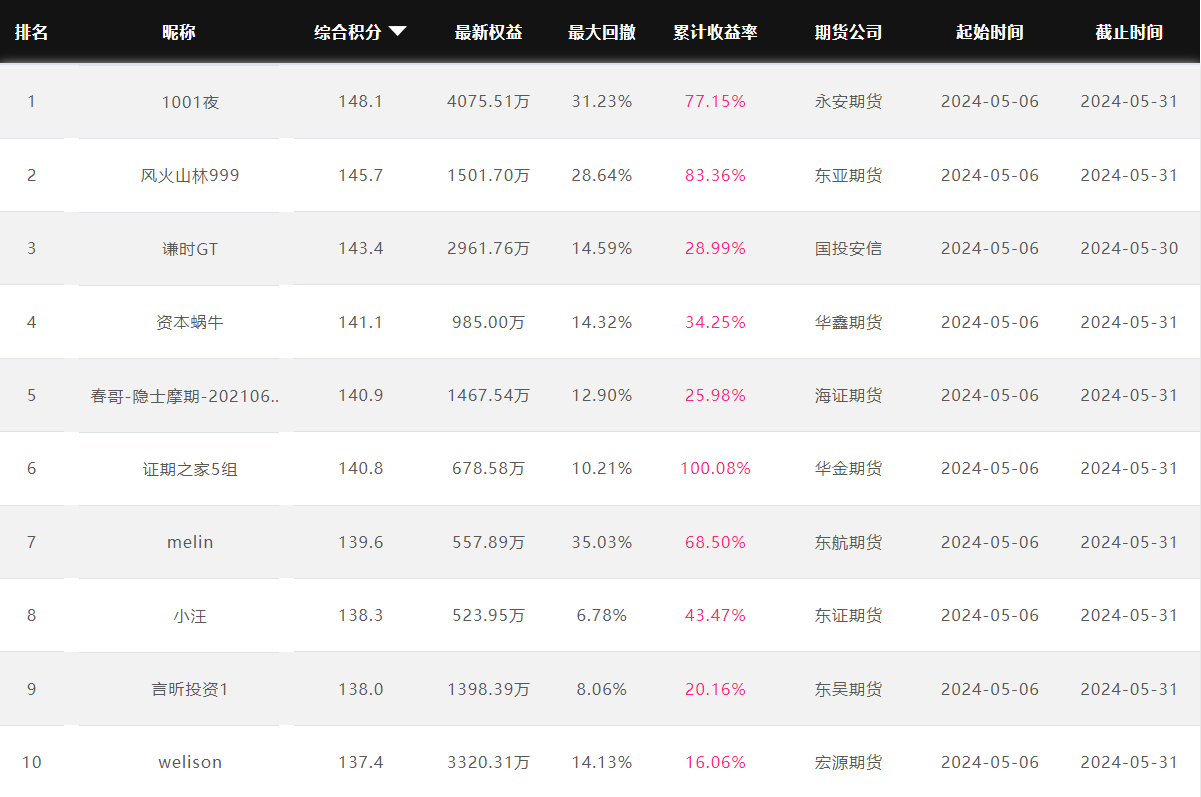This screenshot has height=797, width=1201.
Task: Click the 最大回撤 column header
Action: (x=602, y=32)
